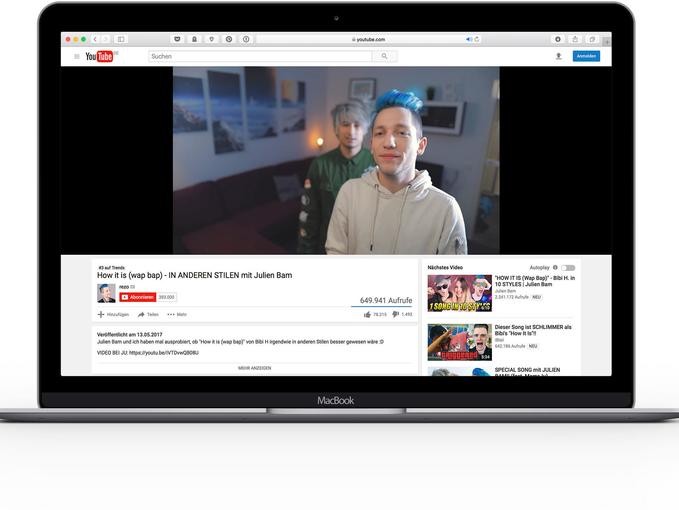679x510 pixels.
Task: Open the Hinzufügen add-to dropdown
Action: coord(113,314)
